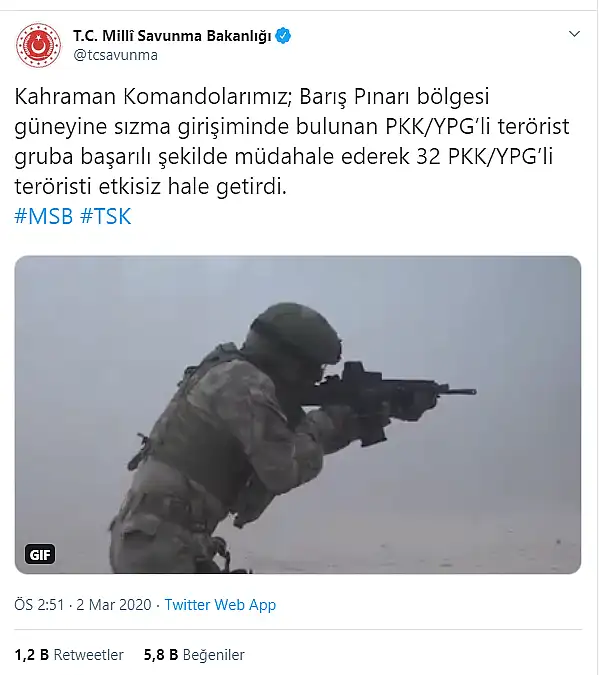Click the tweet body text
Screen dimensions: 599x675
[292, 141]
